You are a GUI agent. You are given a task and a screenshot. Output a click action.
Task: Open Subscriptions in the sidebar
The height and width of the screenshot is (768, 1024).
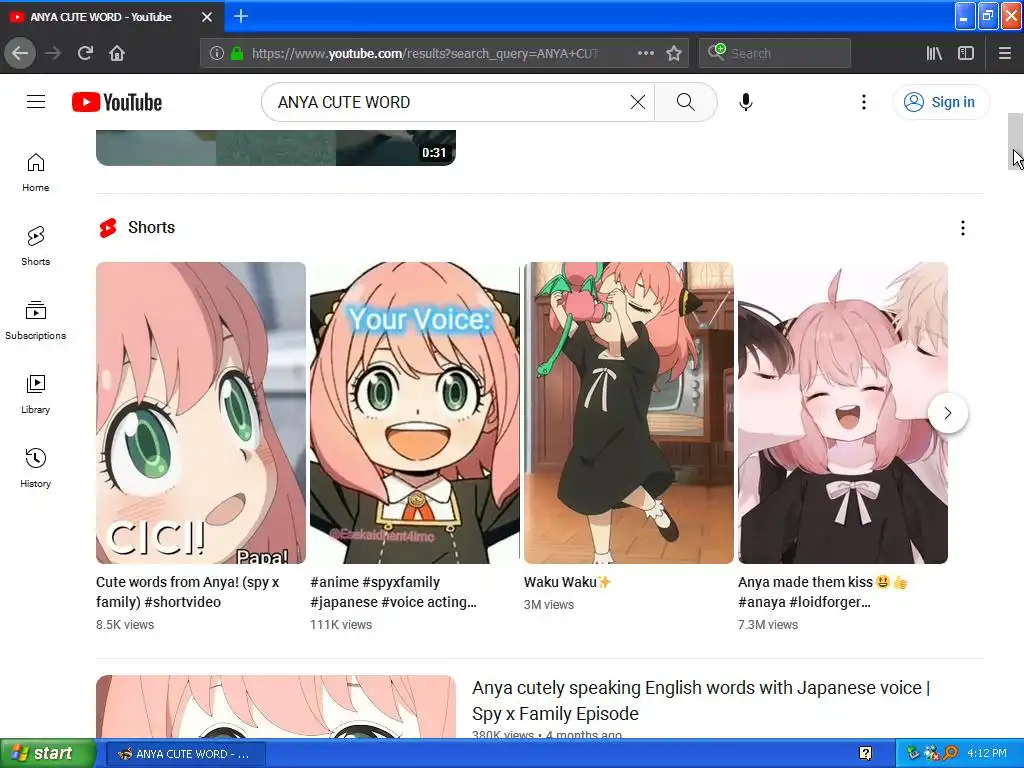click(35, 320)
